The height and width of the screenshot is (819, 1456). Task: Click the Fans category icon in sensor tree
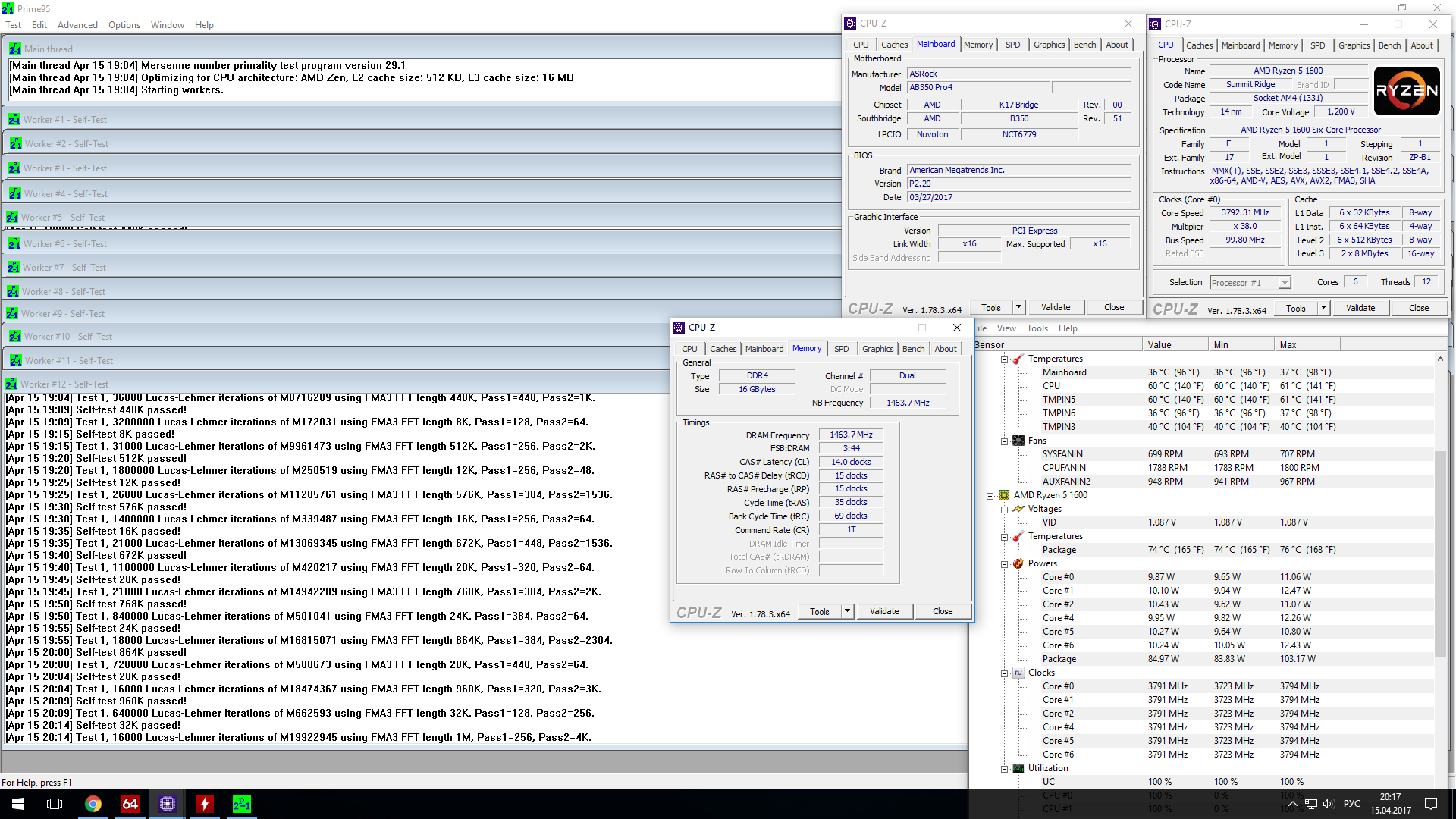1018,441
